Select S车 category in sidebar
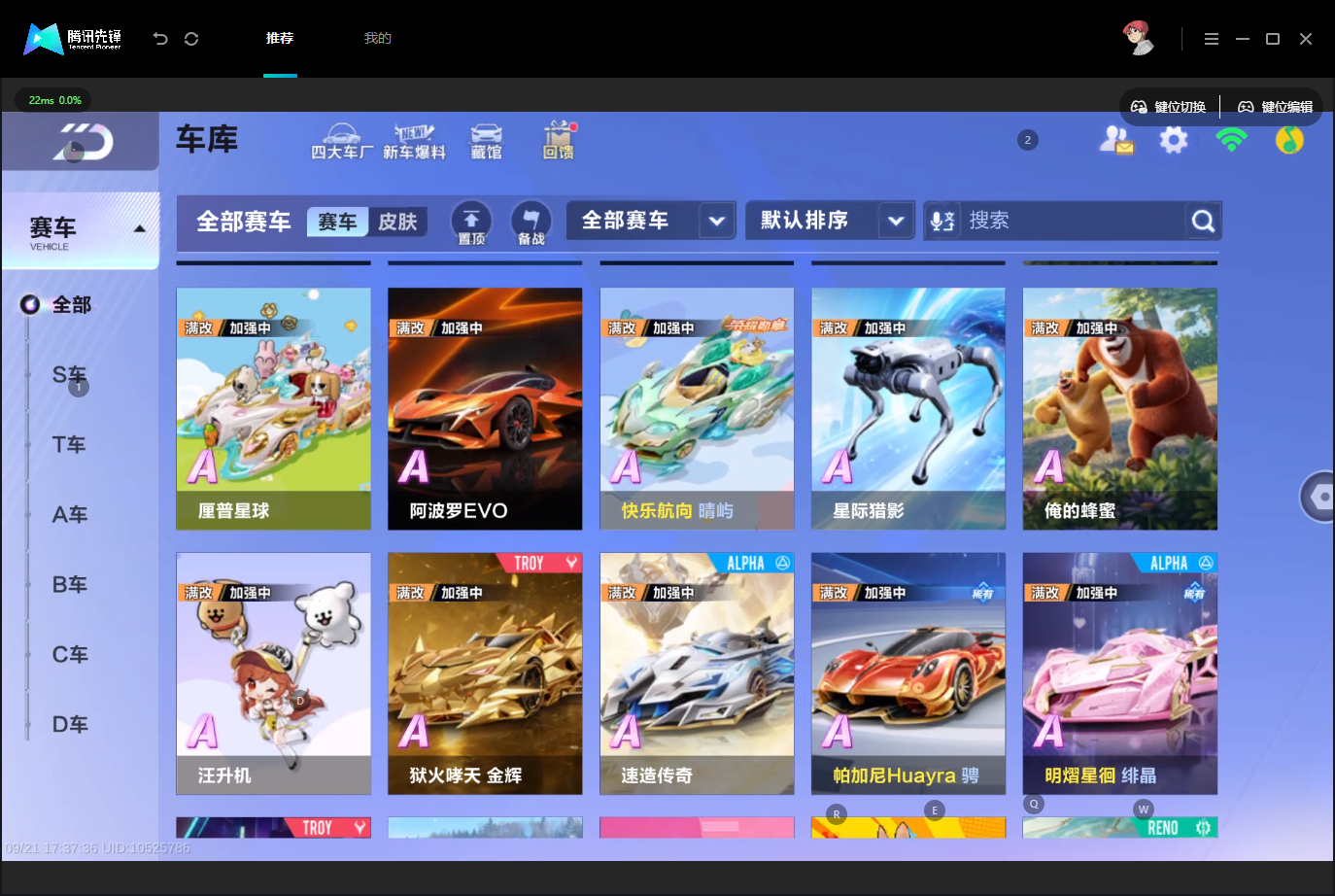Viewport: 1335px width, 896px height. (70, 375)
